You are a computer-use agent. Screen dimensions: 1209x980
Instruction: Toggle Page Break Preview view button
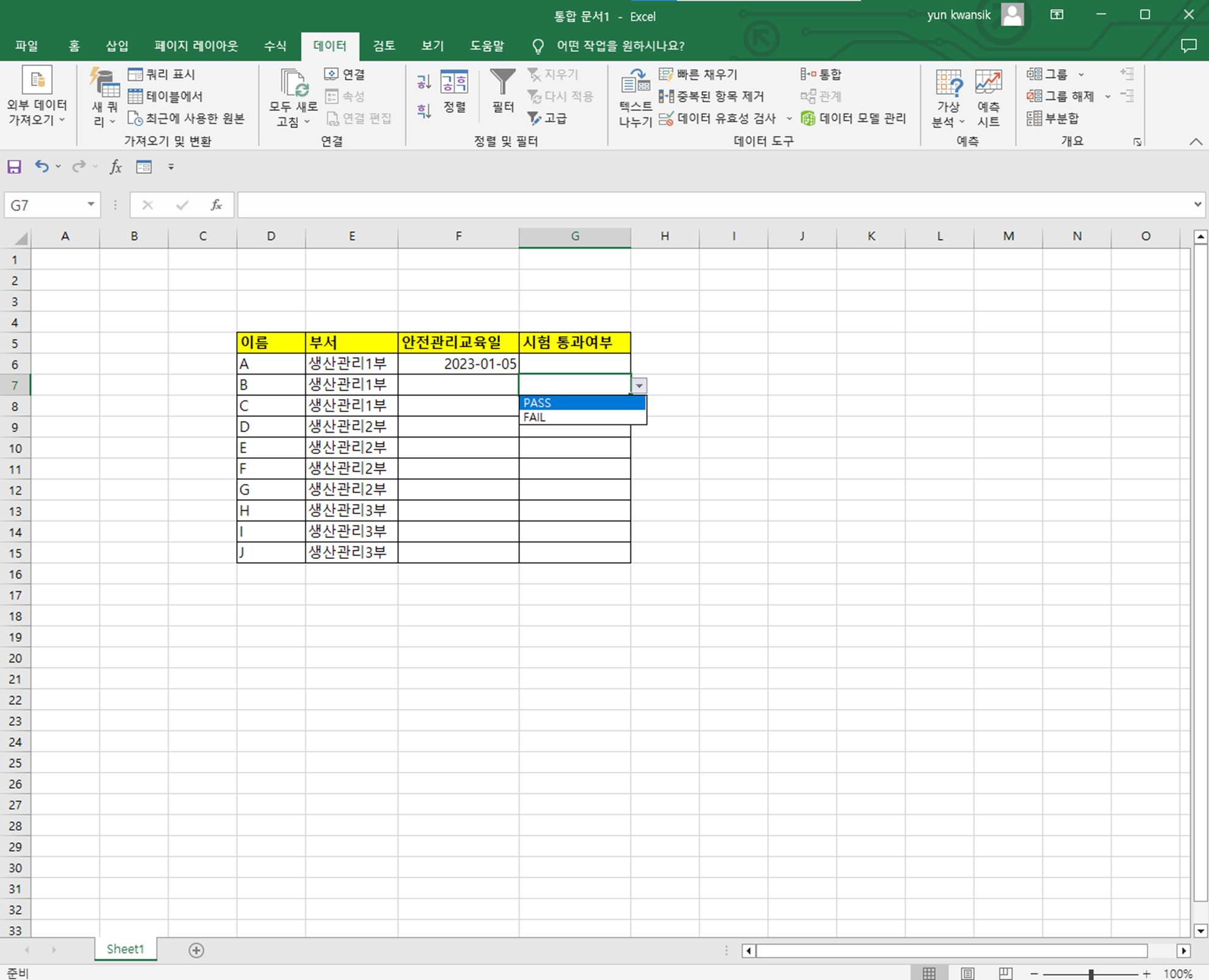point(1006,973)
